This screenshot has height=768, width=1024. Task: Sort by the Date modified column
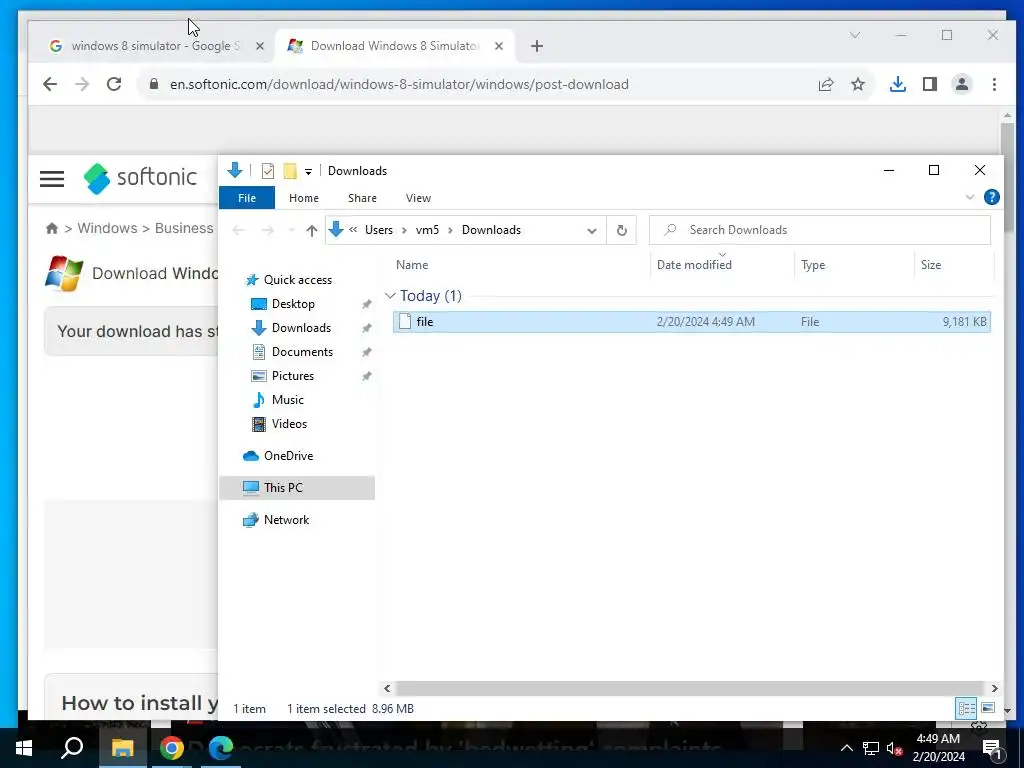coord(694,264)
